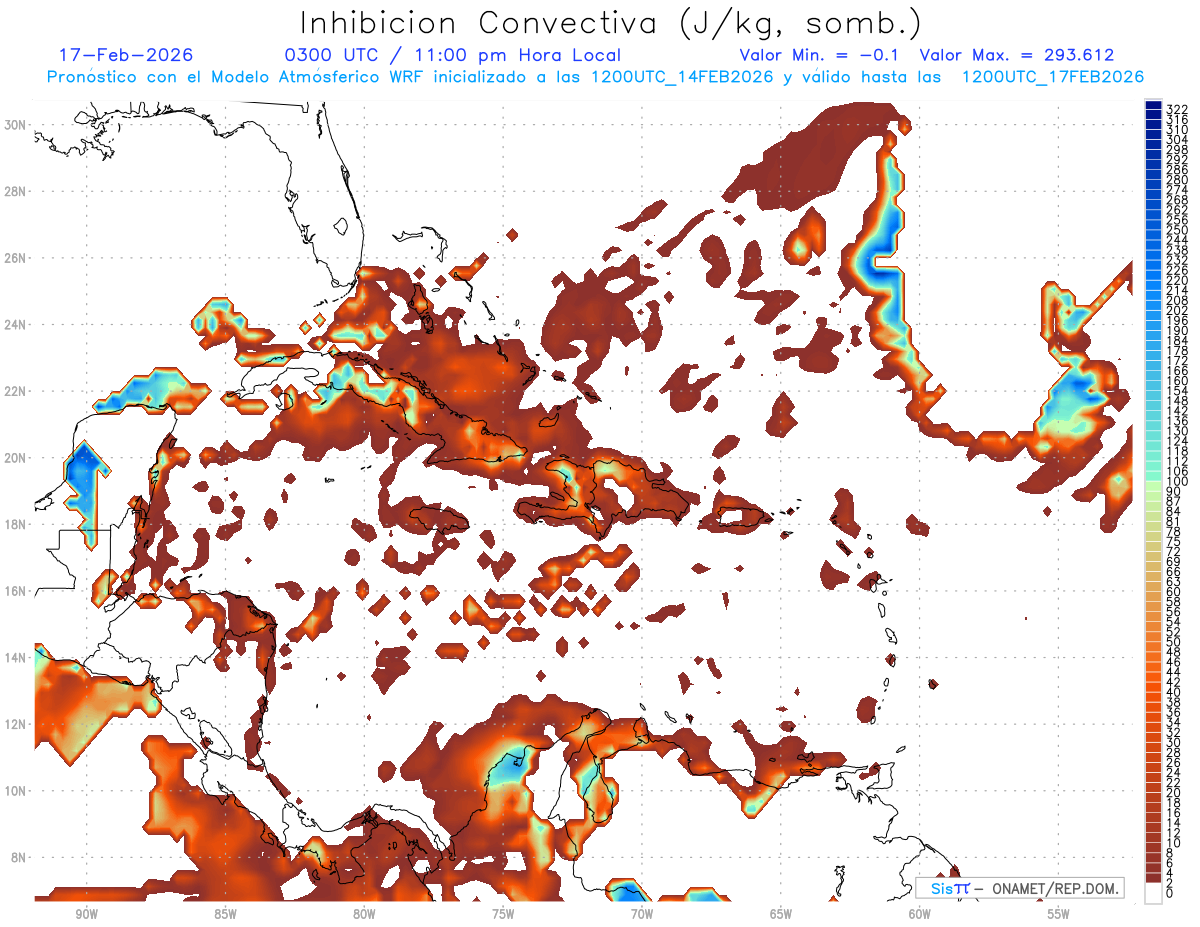Screen dimensions: 1200x927
Task: Click the '55W' longitude label
Action: click(x=1059, y=914)
